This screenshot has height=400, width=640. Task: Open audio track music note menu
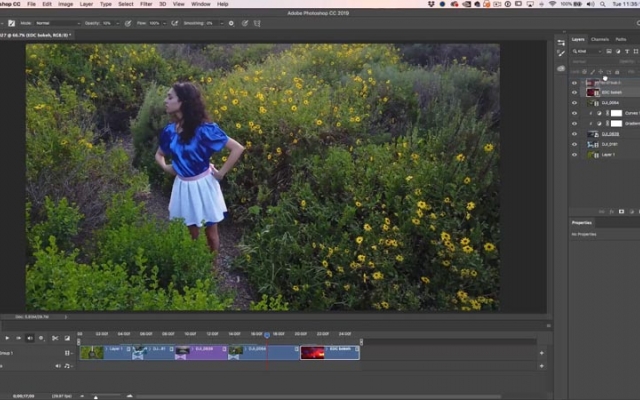(68, 366)
